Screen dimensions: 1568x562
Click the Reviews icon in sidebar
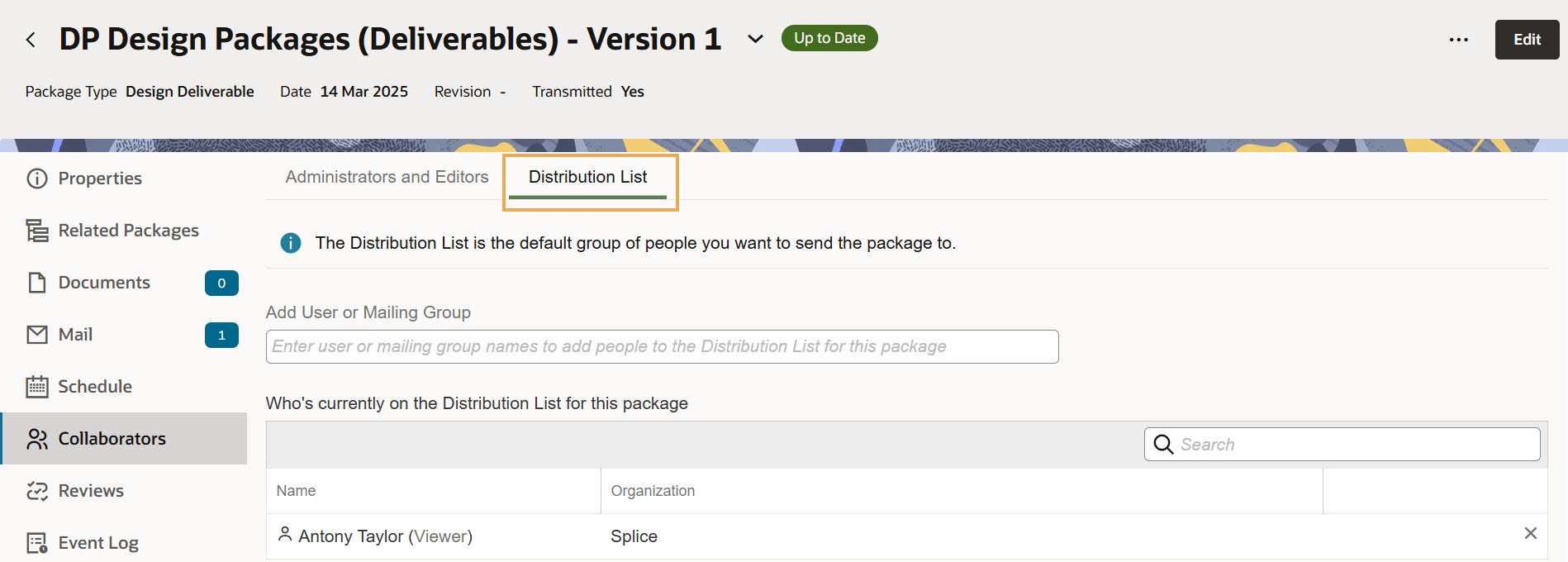tap(37, 491)
